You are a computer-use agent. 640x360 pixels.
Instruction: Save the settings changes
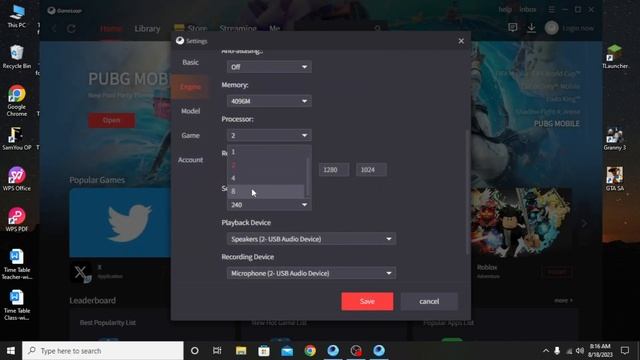click(x=367, y=301)
